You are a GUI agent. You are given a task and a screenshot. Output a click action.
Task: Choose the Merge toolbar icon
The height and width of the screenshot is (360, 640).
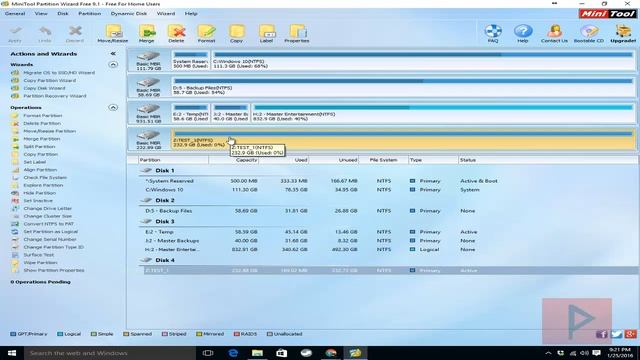147,33
